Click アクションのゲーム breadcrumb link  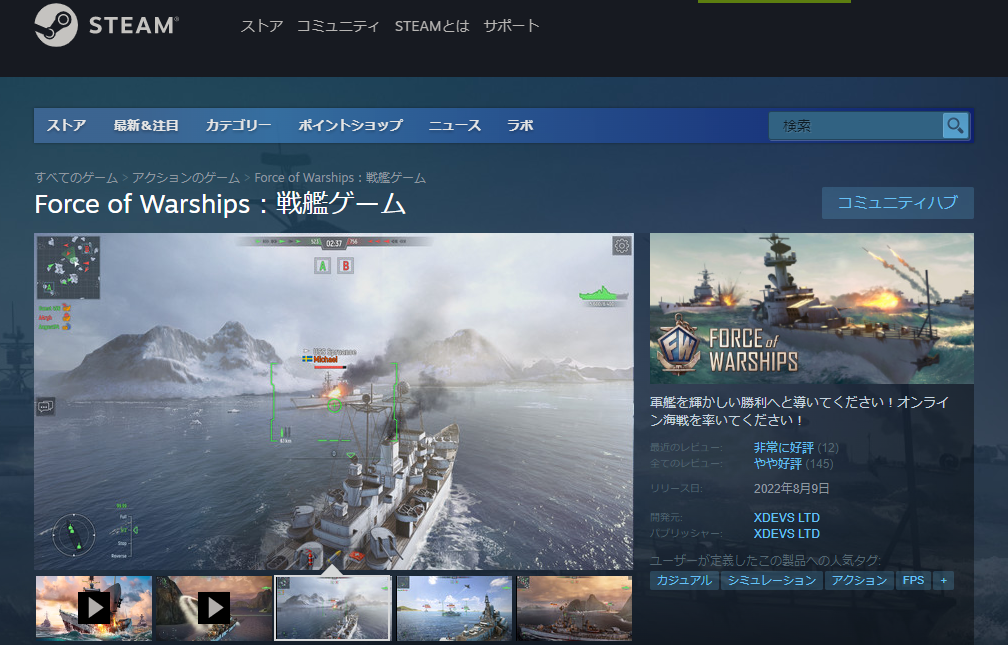click(x=186, y=178)
